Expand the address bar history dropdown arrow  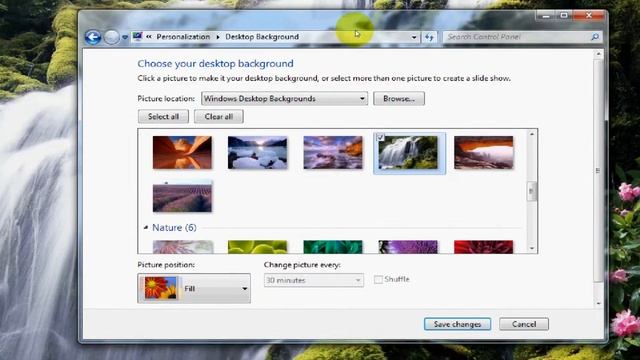[414, 37]
